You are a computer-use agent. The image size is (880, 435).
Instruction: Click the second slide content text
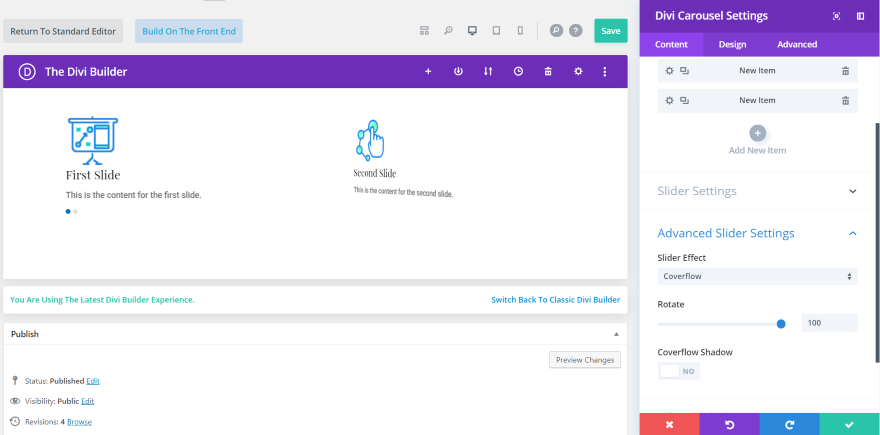(403, 192)
